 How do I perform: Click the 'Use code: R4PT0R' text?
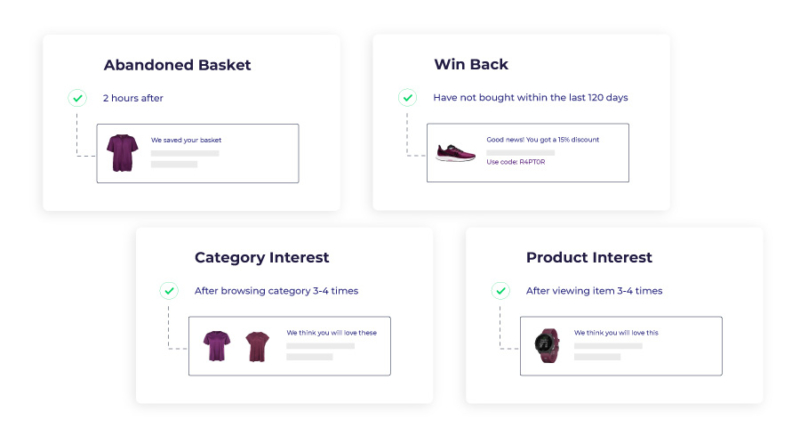(x=516, y=162)
